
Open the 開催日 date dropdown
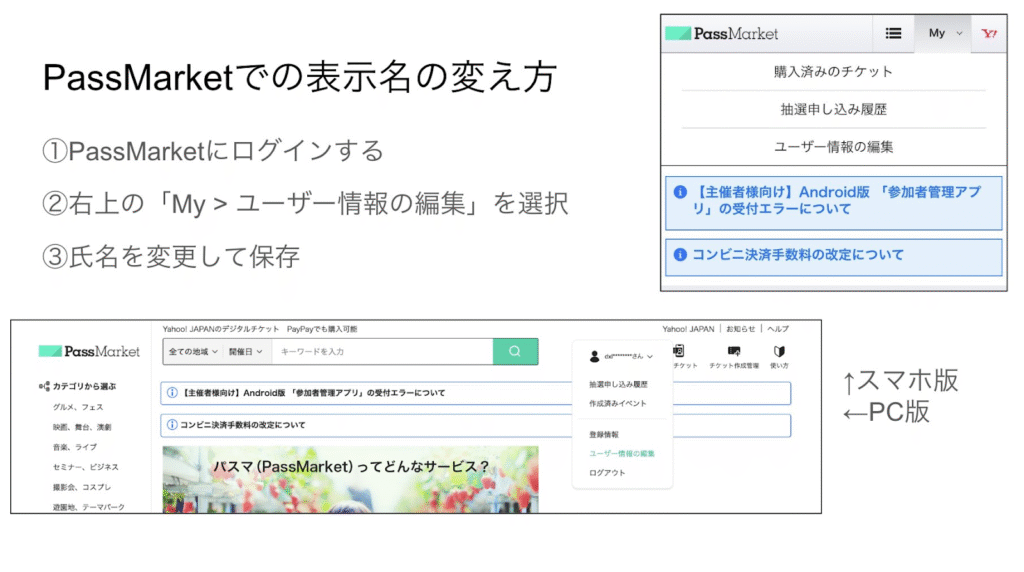point(246,351)
